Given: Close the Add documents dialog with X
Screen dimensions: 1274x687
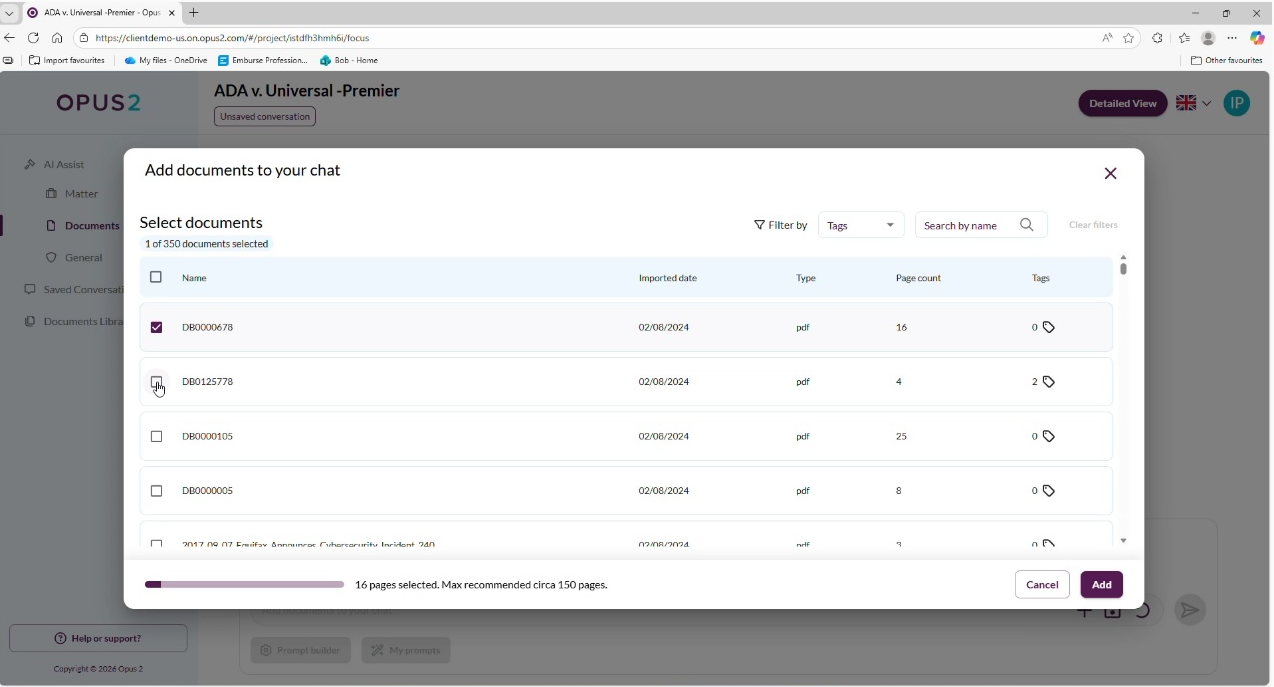Looking at the screenshot, I should [1110, 174].
